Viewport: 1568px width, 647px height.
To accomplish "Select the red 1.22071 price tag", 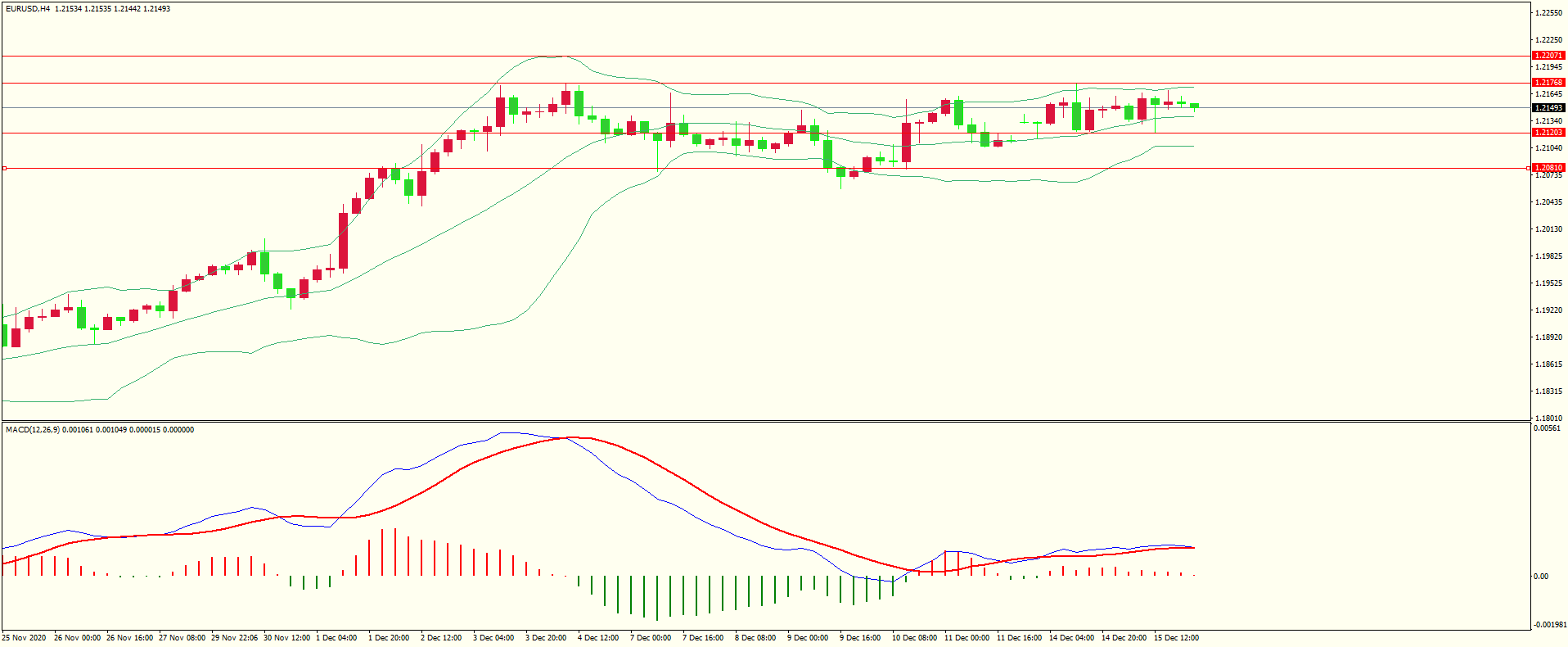I will [x=1548, y=56].
